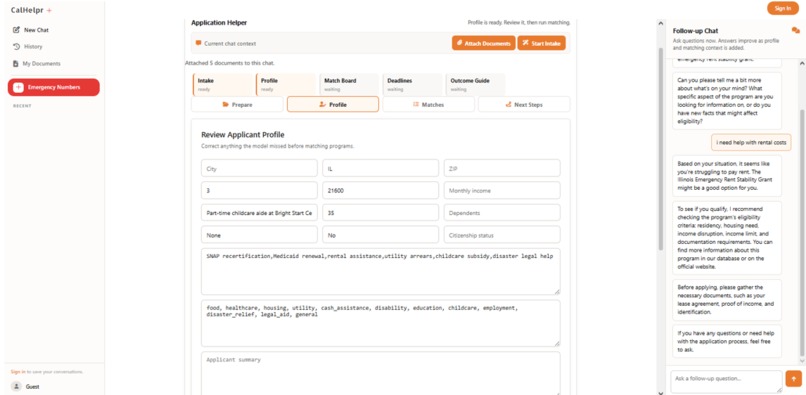Click the City input field
This screenshot has height=395, width=806.
(259, 168)
